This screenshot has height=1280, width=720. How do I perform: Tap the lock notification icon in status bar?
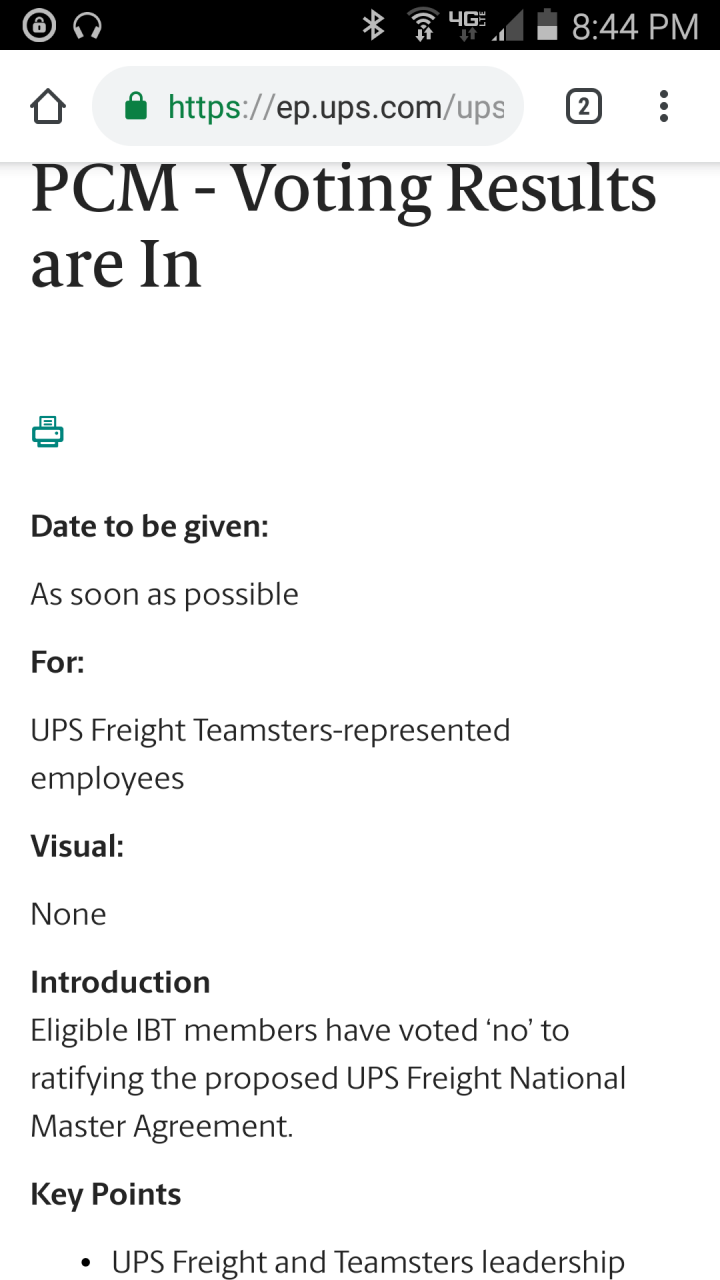(x=38, y=25)
